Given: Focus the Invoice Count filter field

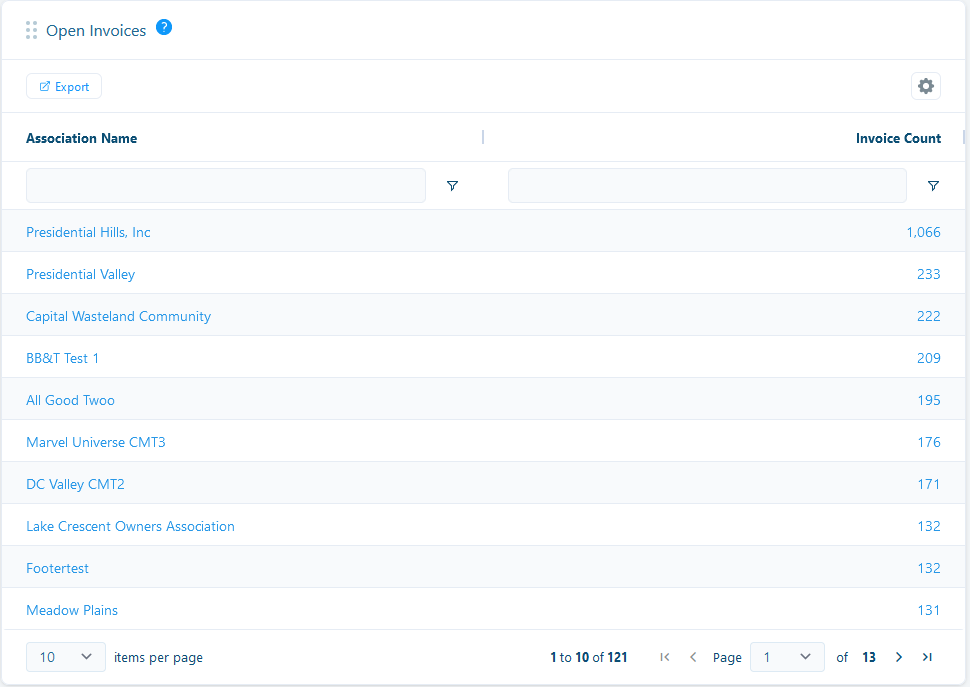Looking at the screenshot, I should point(707,186).
